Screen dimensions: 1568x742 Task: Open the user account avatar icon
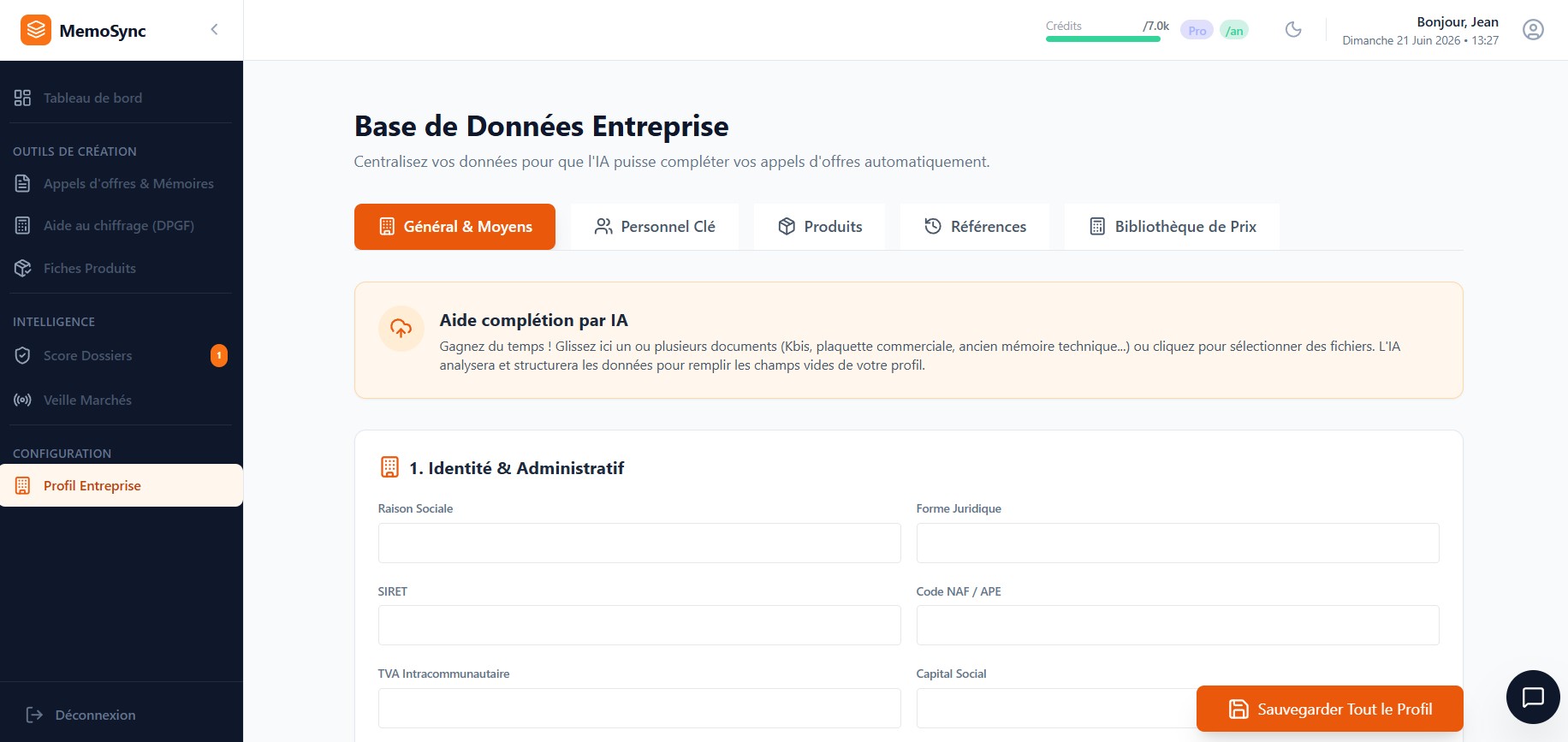click(1533, 30)
